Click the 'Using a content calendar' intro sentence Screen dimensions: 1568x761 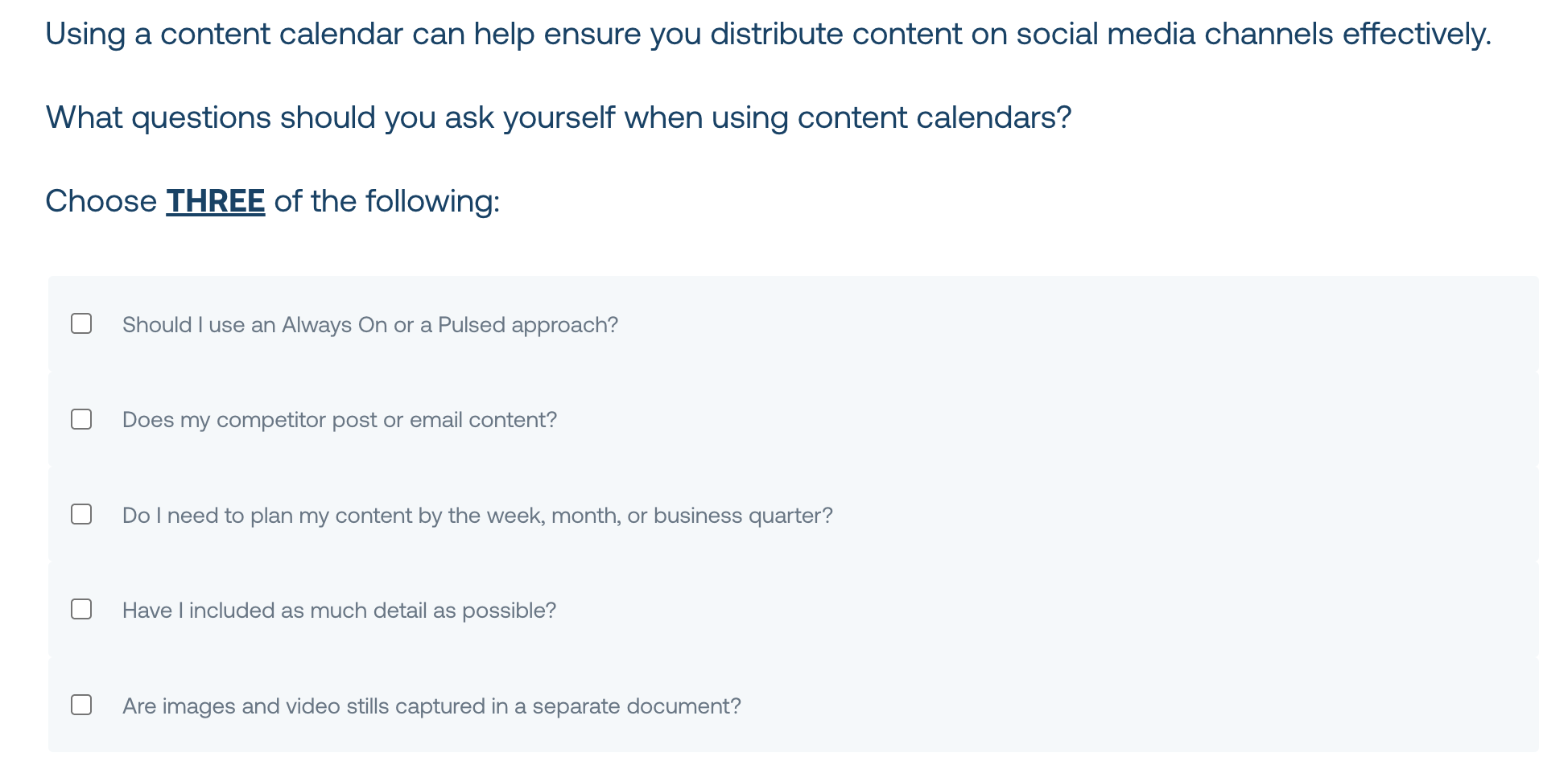coord(769,34)
